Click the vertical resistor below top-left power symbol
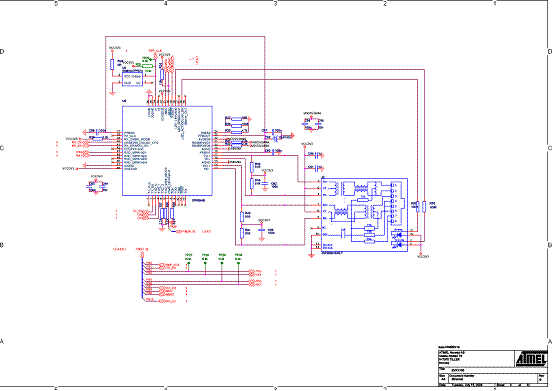Image resolution: width=553 pixels, height=391 pixels. [112, 64]
